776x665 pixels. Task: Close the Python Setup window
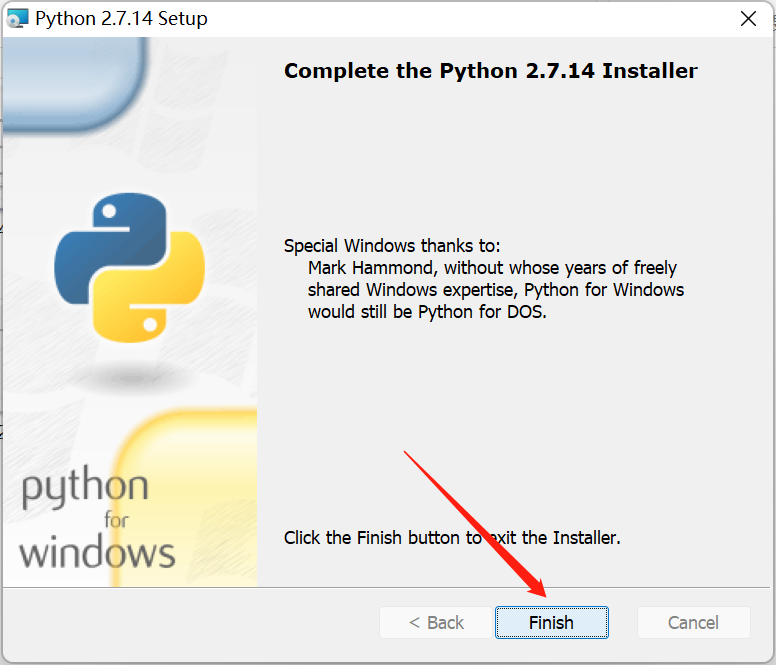tap(747, 19)
